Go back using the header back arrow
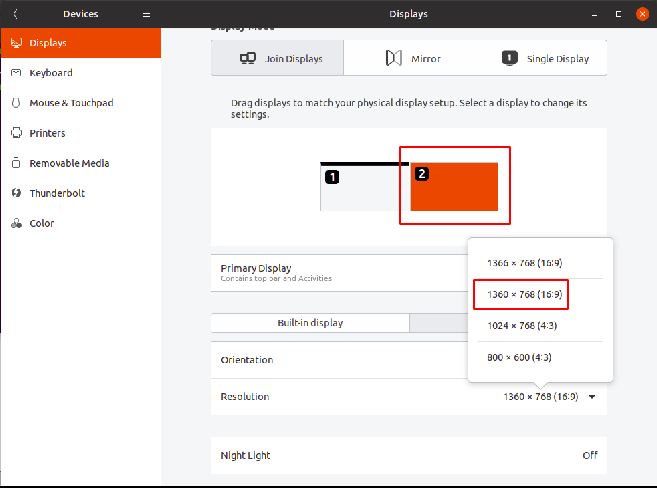This screenshot has width=657, height=488. coord(16,14)
